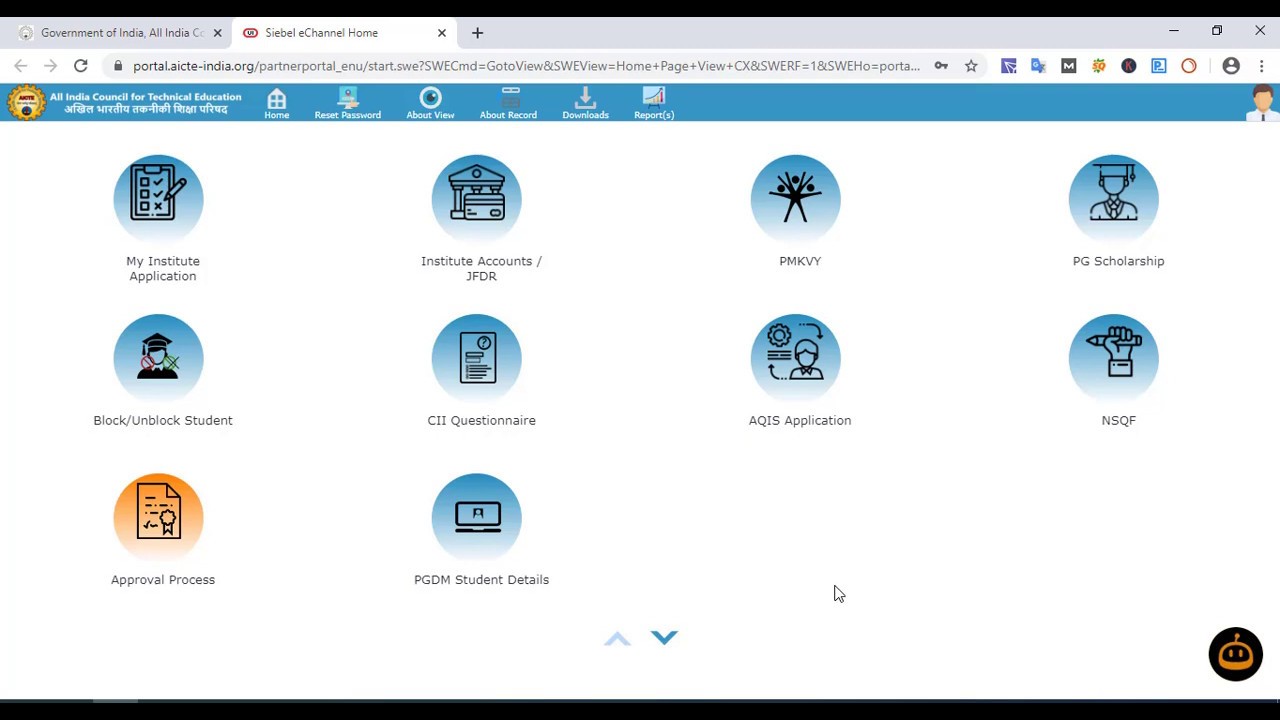Click the AQIS Application label

800,420
